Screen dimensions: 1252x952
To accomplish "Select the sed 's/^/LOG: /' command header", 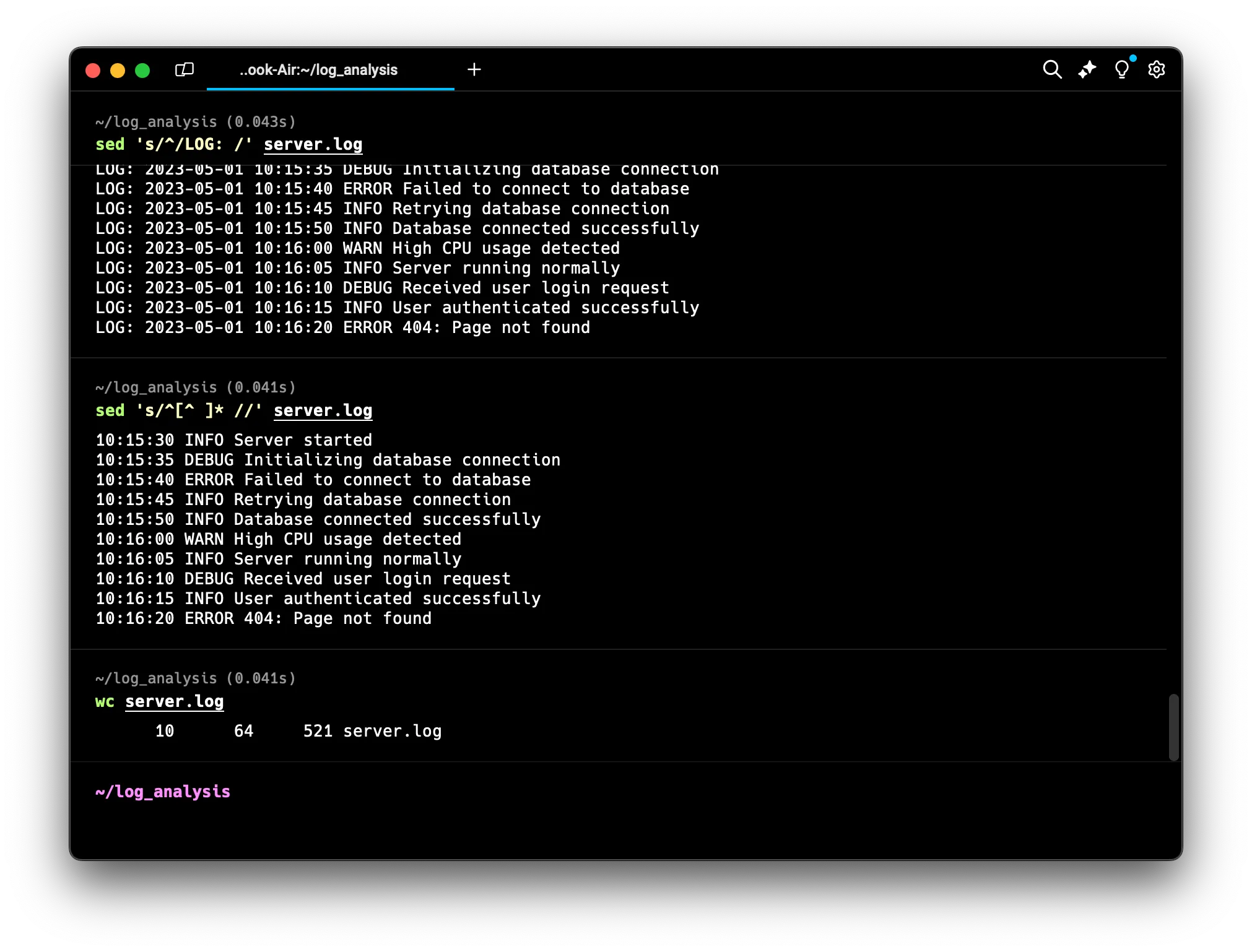I will (173, 144).
